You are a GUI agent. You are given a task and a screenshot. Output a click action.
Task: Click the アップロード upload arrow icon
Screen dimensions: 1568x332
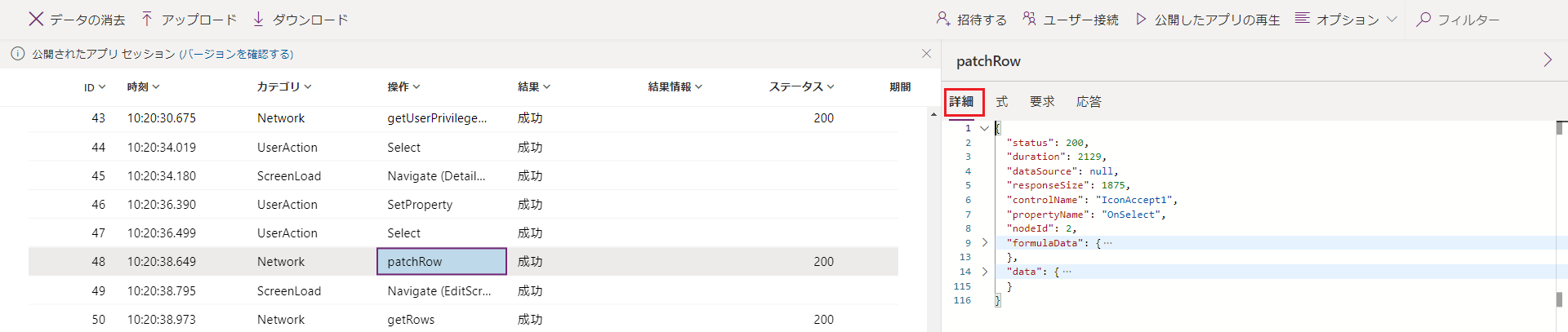pyautogui.click(x=147, y=19)
